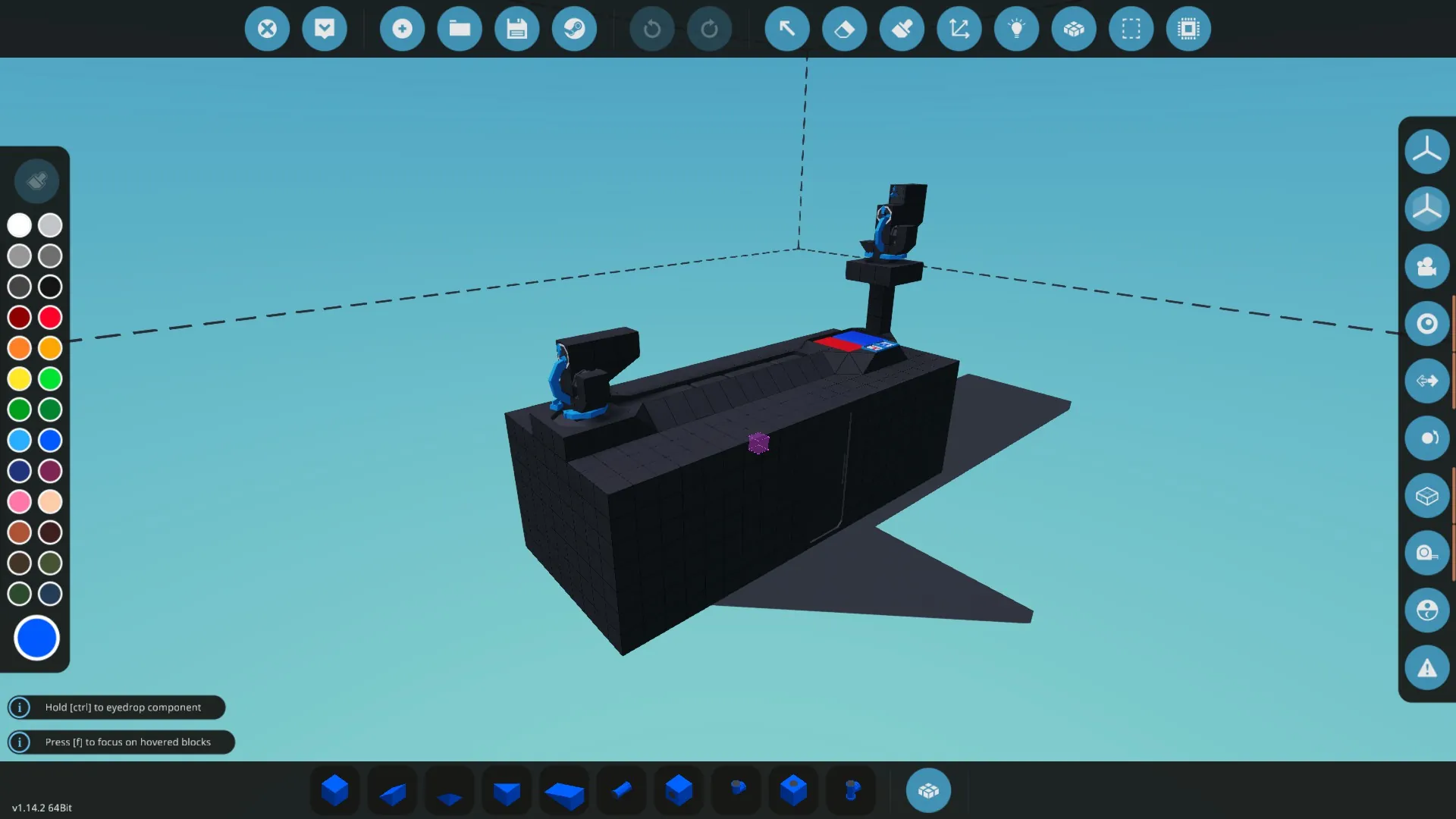1456x819 pixels.
Task: Toggle the dashed area selection mode
Action: [x=1131, y=29]
